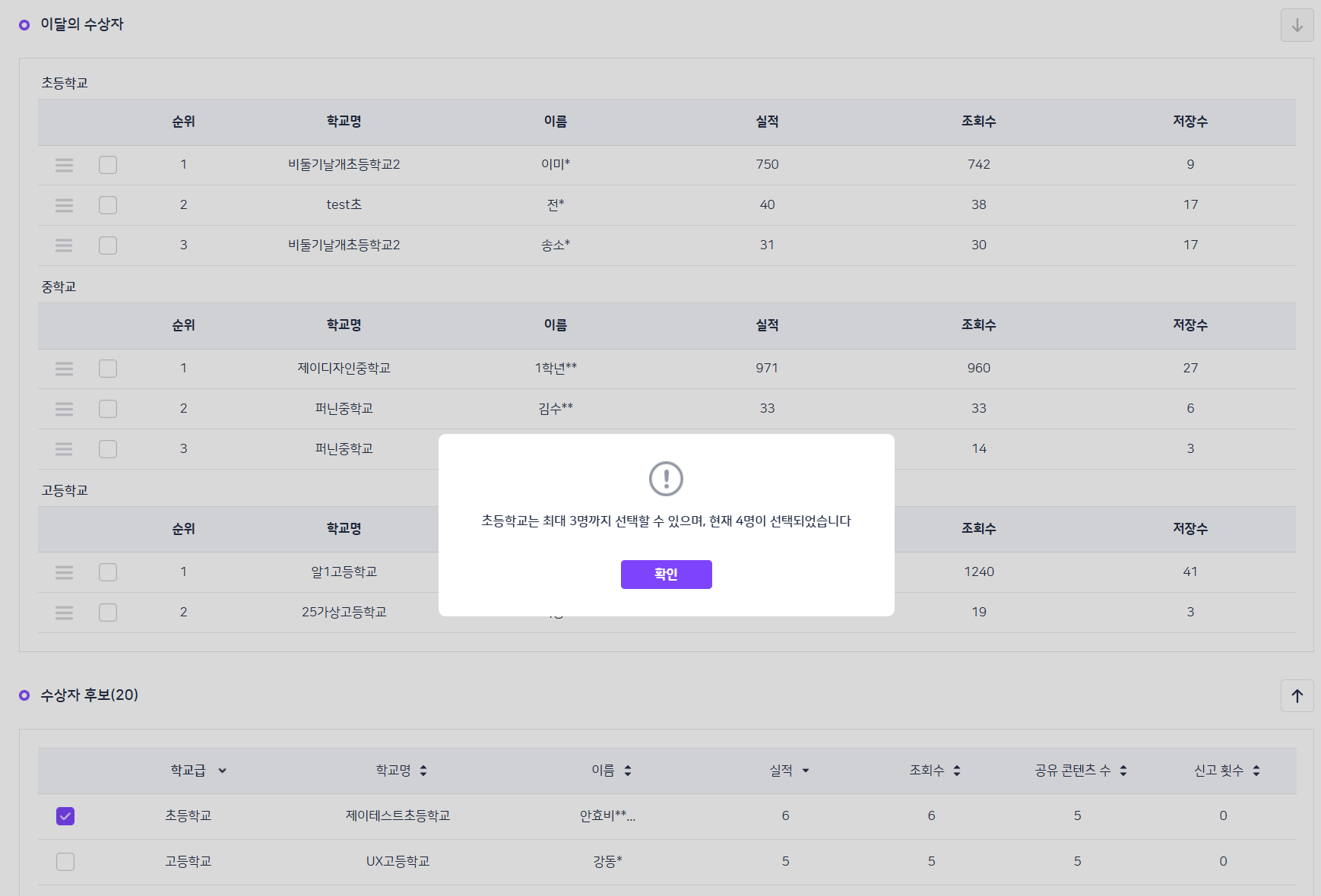Select the checkbox for 이미* in 초등학교
Viewport: 1321px width, 896px height.
pyautogui.click(x=108, y=165)
